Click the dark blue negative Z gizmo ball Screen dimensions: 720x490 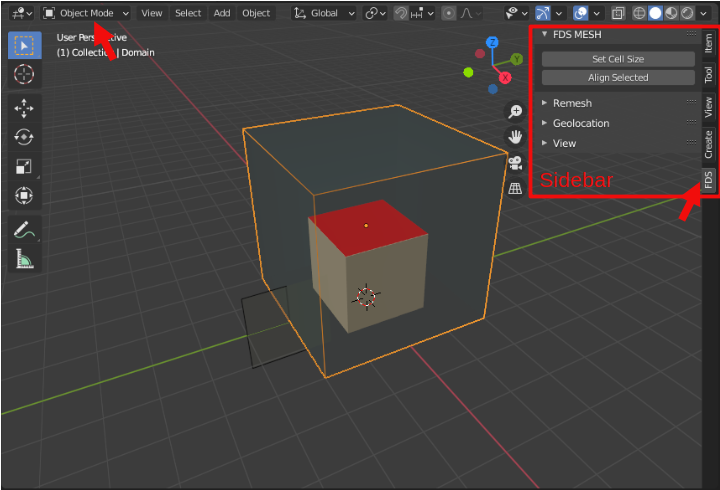point(493,89)
